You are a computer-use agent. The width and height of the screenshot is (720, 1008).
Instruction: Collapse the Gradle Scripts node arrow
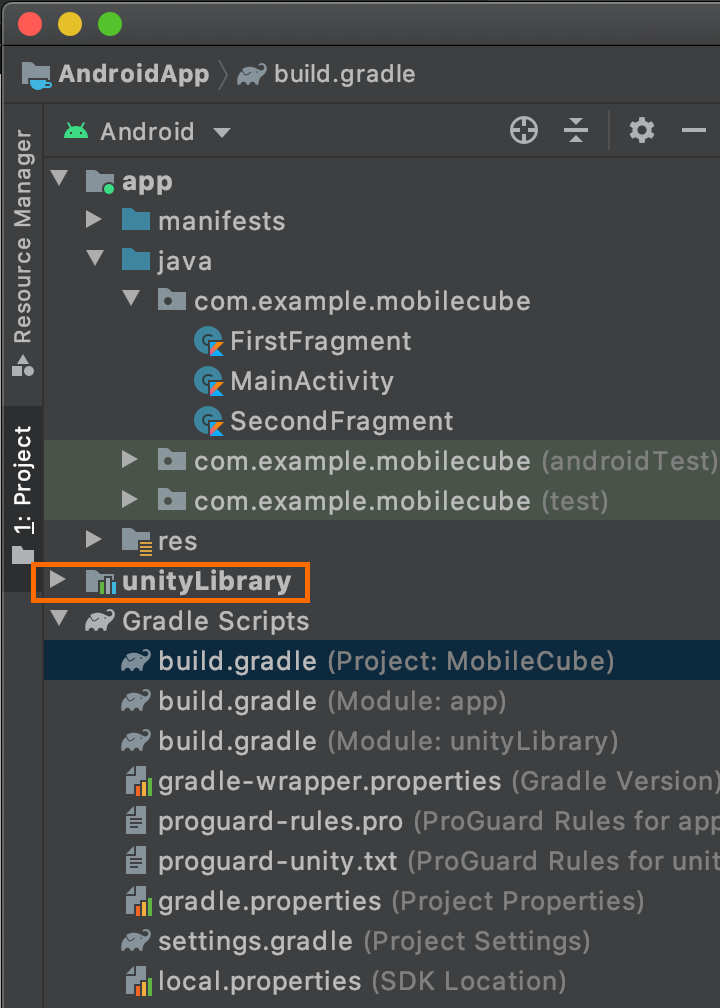(60, 618)
